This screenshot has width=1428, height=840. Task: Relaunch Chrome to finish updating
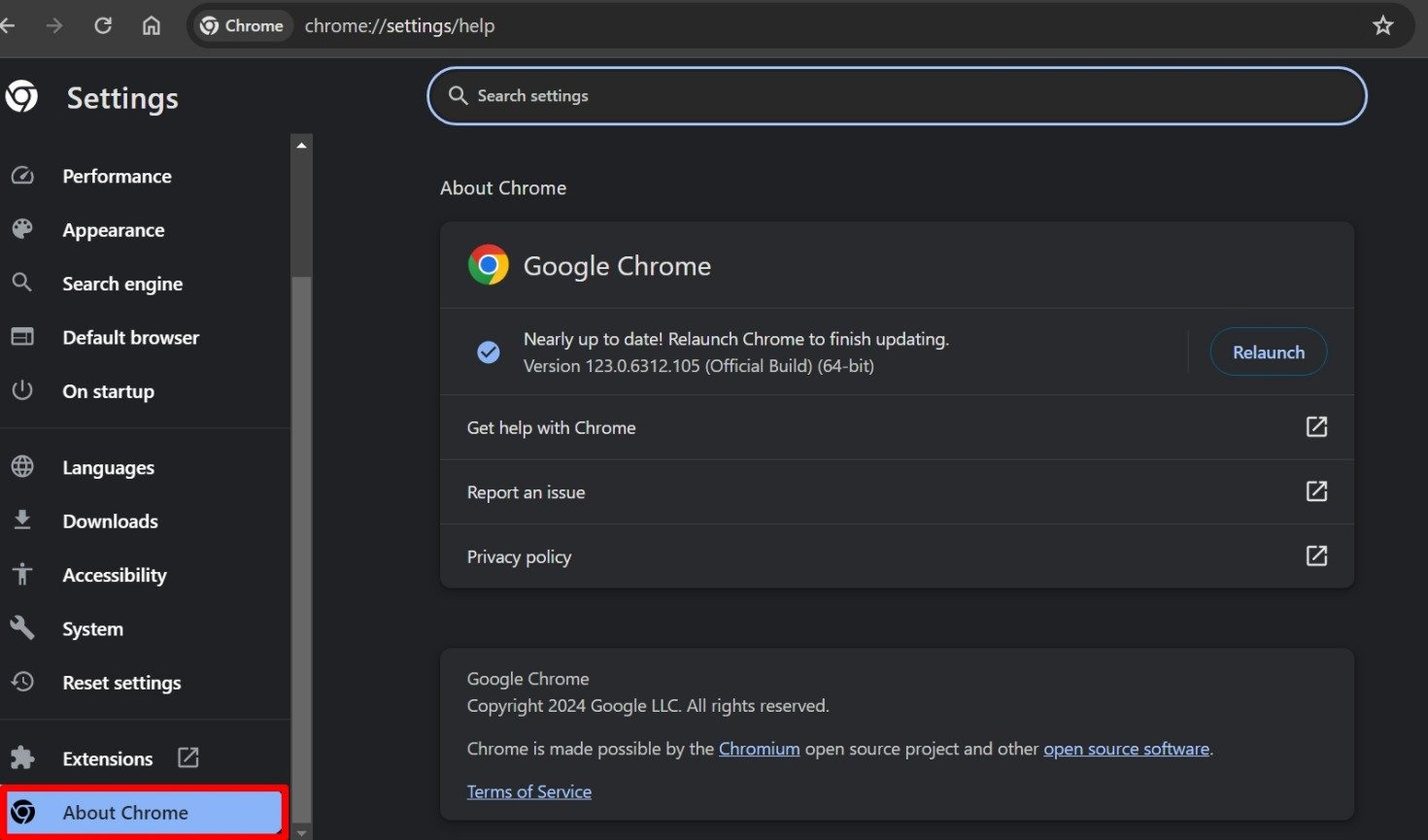pos(1268,352)
